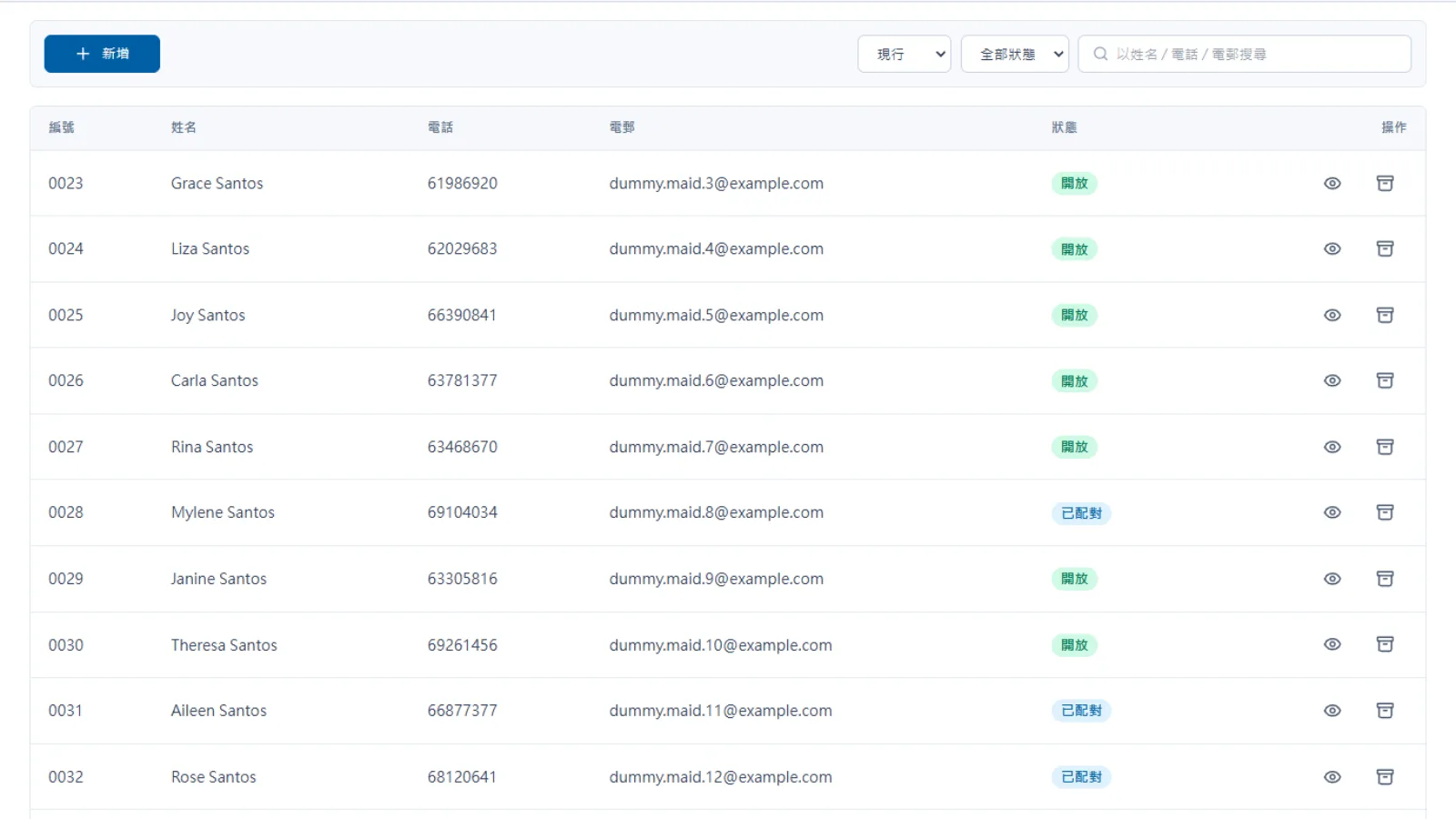
Task: Archive the Liza Santos record
Action: (x=1385, y=248)
